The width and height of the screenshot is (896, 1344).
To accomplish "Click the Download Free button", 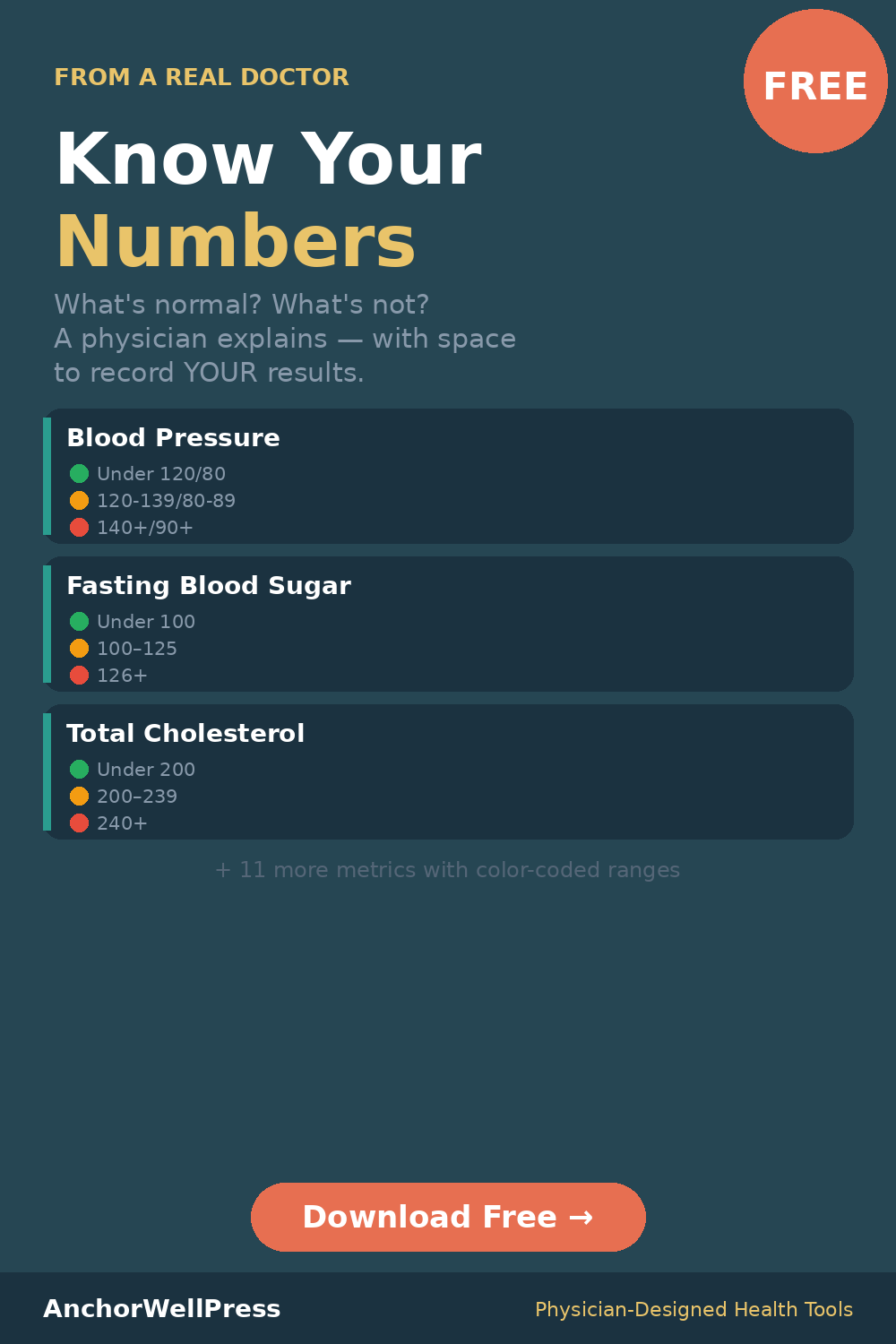I will coord(448,1217).
